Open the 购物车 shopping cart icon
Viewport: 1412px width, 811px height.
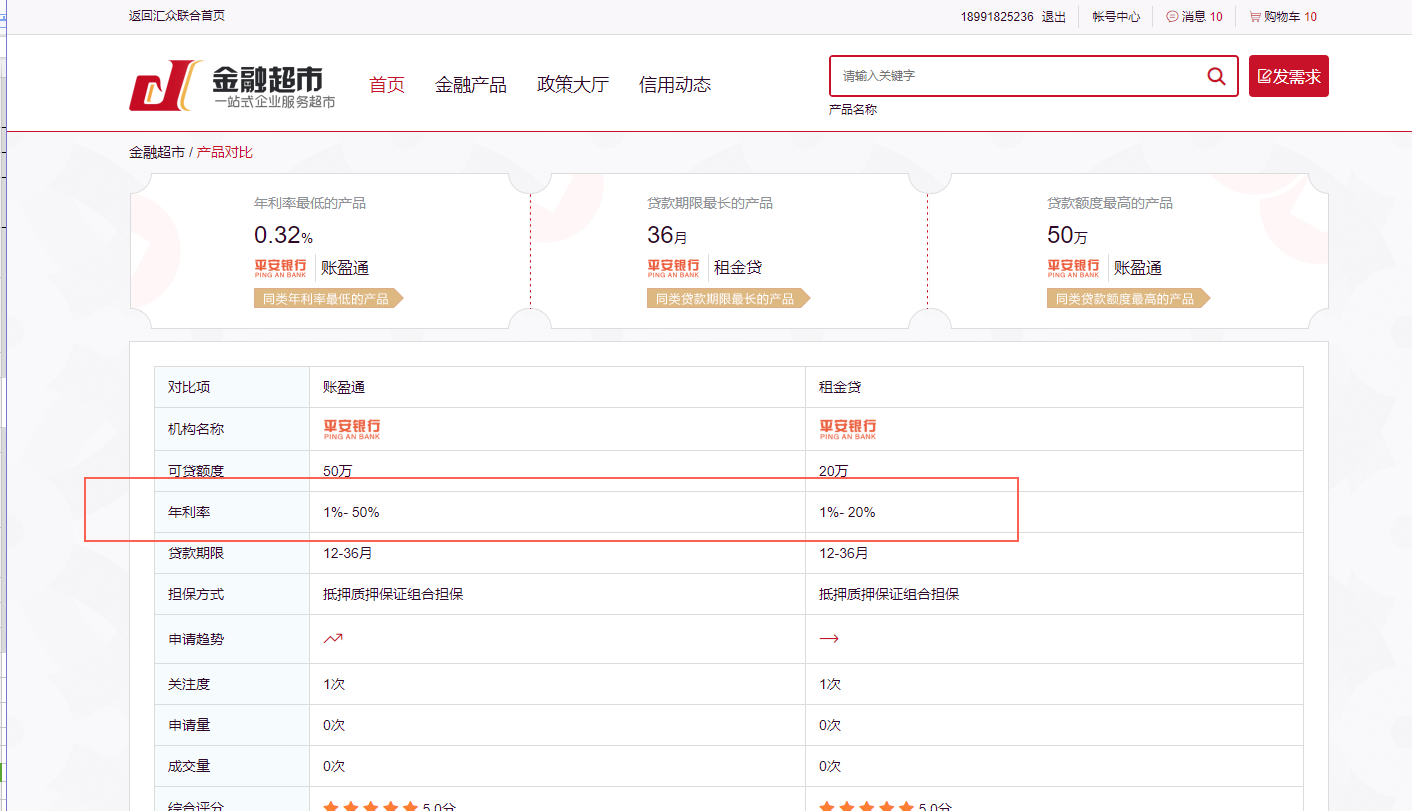pyautogui.click(x=1255, y=17)
